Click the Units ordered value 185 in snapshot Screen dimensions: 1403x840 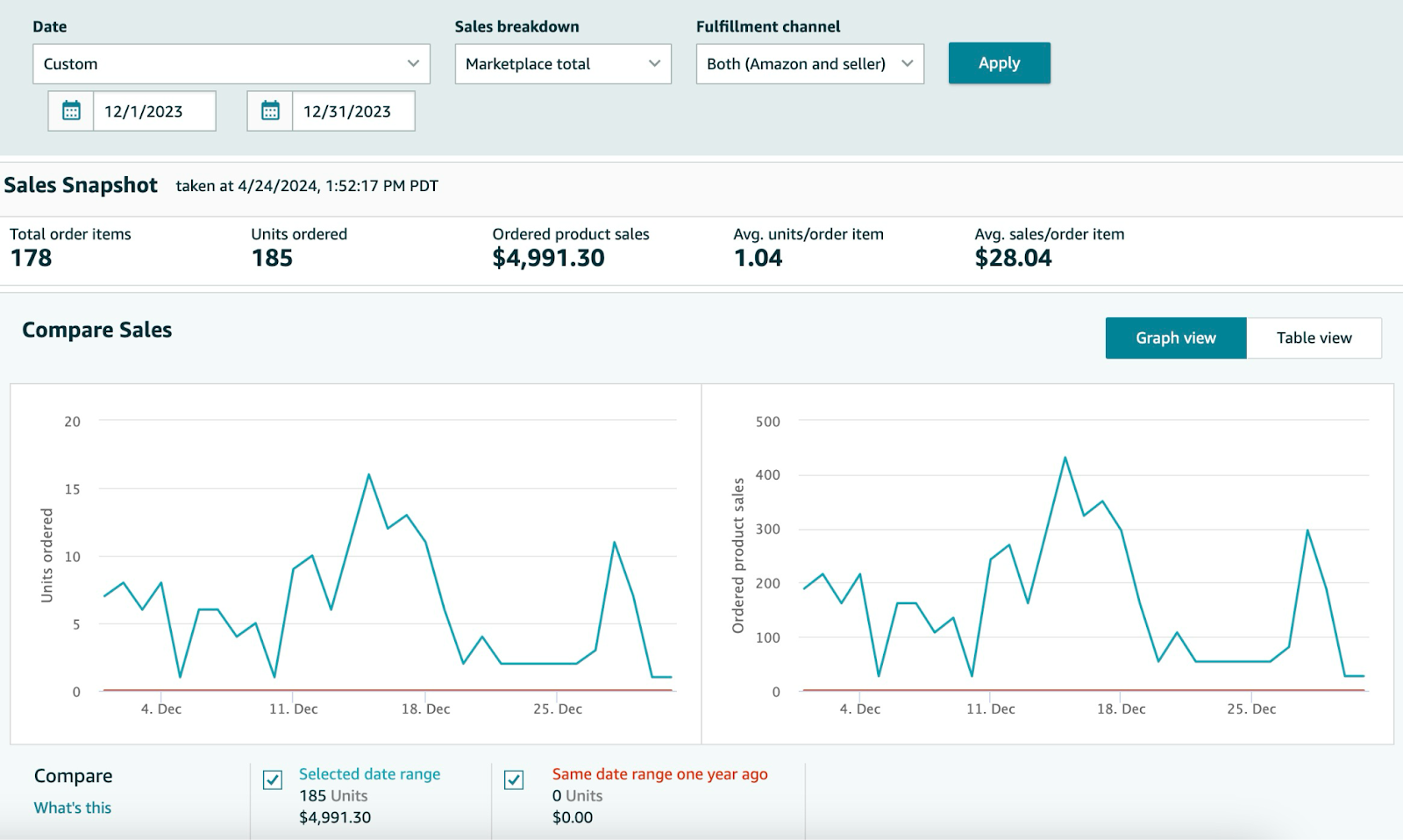(x=272, y=258)
